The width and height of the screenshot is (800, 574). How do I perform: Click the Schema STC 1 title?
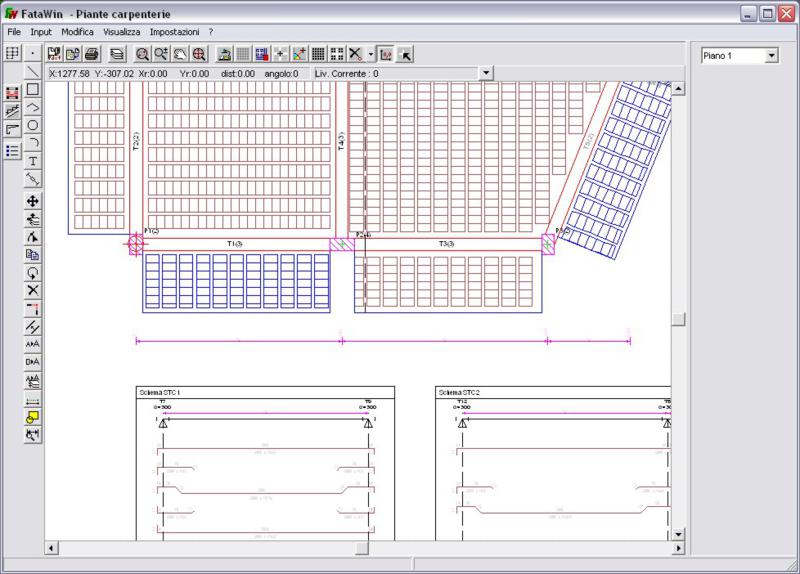click(x=160, y=392)
